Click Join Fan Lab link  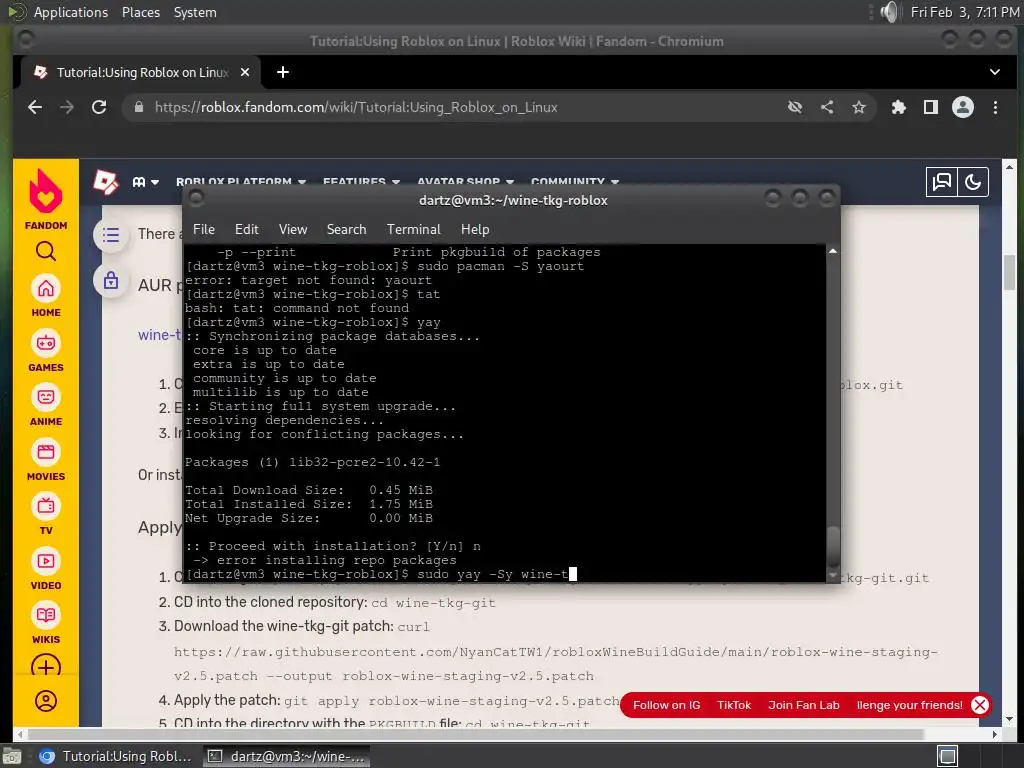[x=803, y=705]
